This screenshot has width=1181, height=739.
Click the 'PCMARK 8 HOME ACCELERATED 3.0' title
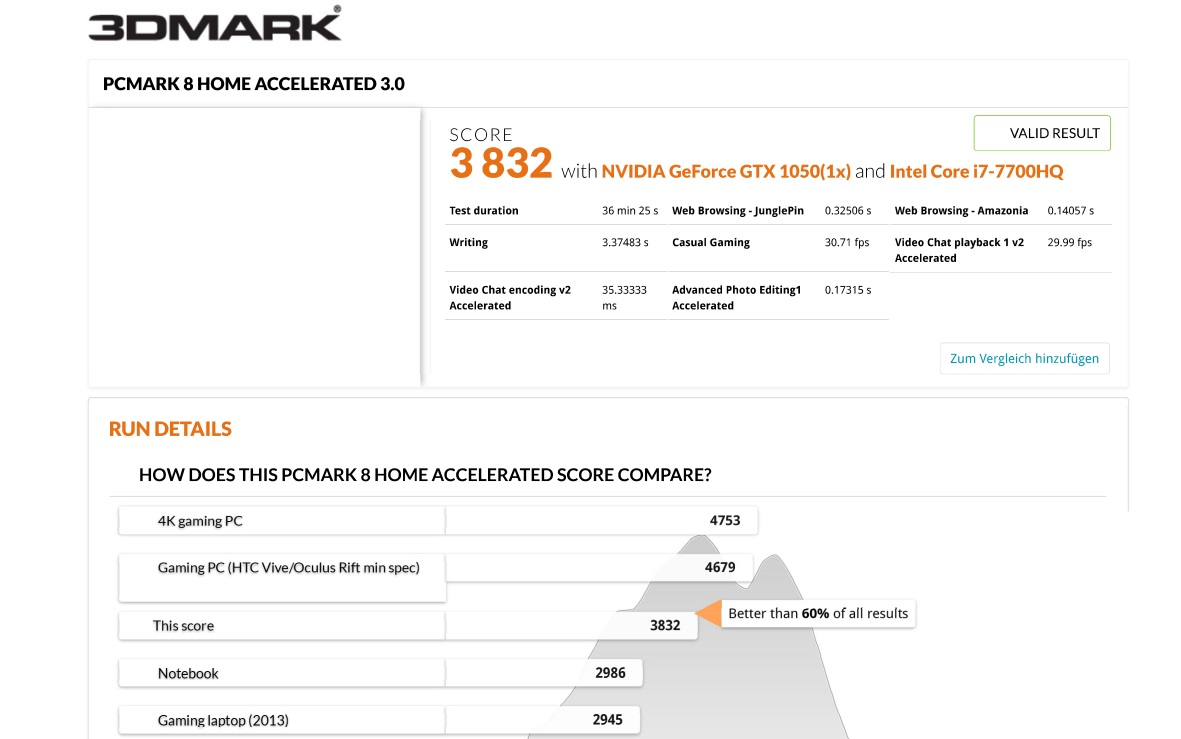point(254,84)
